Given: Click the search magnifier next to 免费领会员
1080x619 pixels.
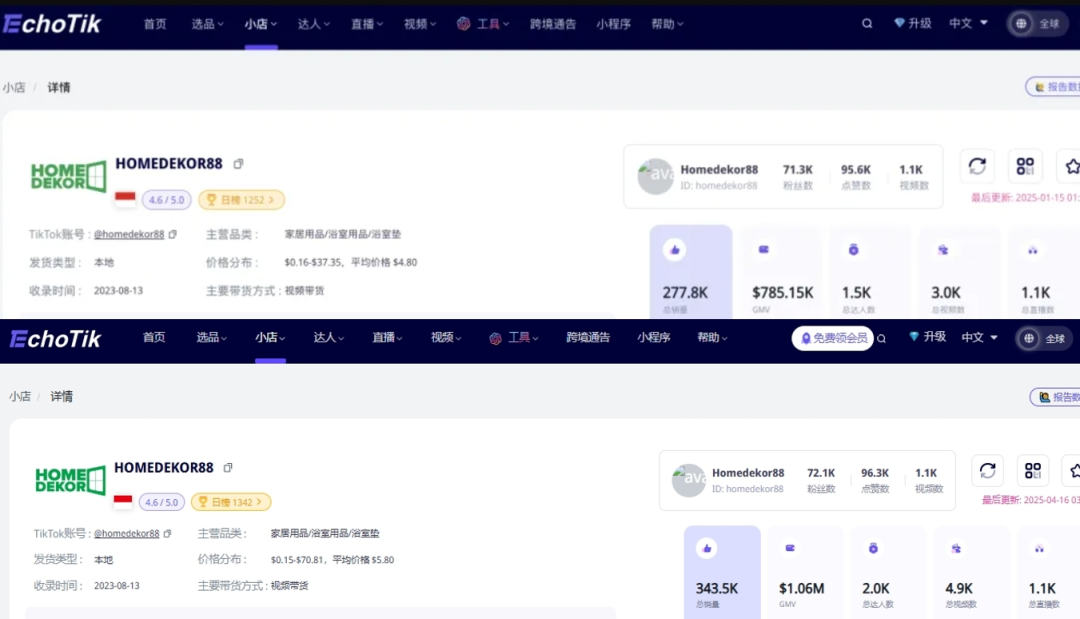Looking at the screenshot, I should click(x=881, y=339).
